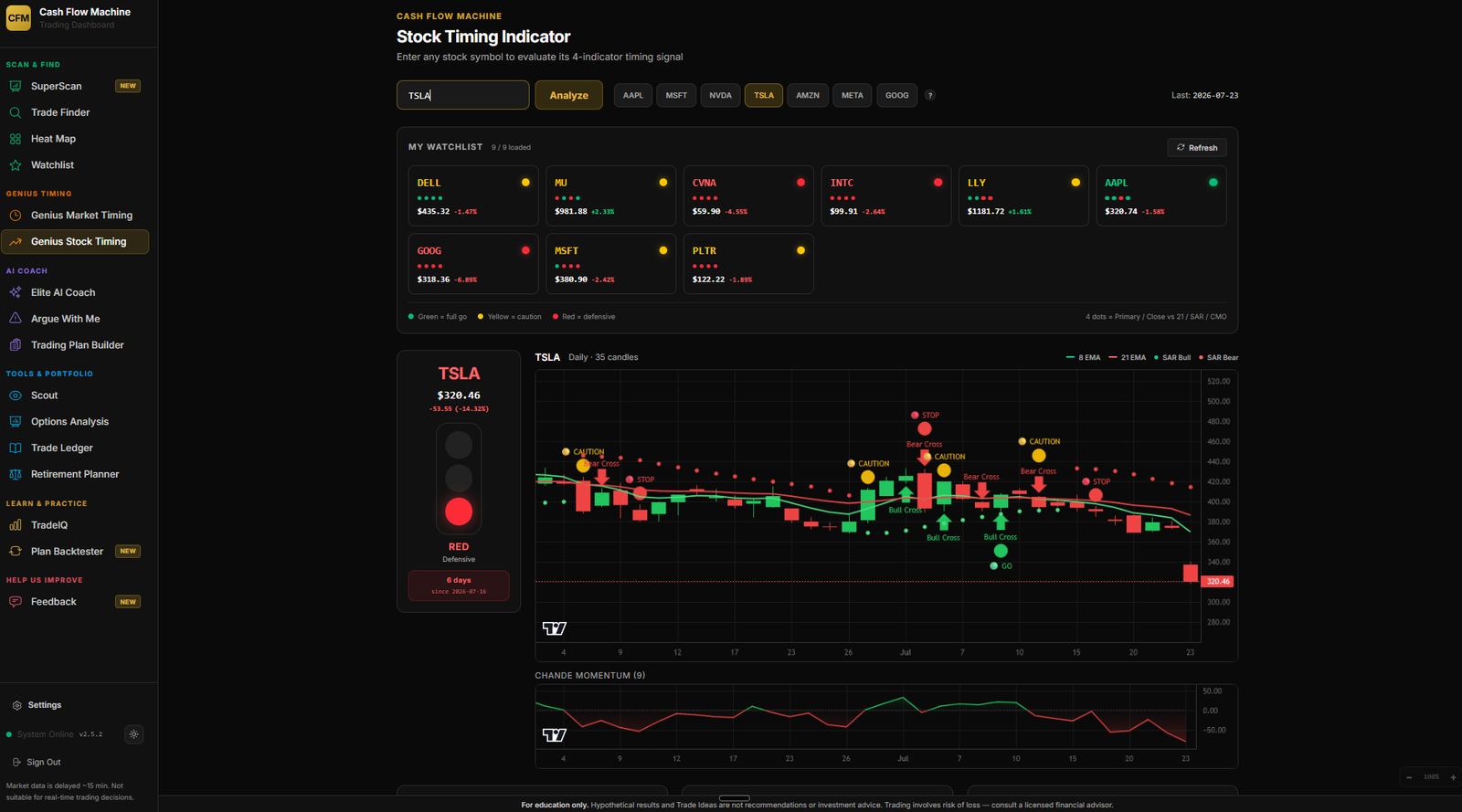The width and height of the screenshot is (1462, 812).
Task: Open the LLY watchlist card
Action: 1023,195
